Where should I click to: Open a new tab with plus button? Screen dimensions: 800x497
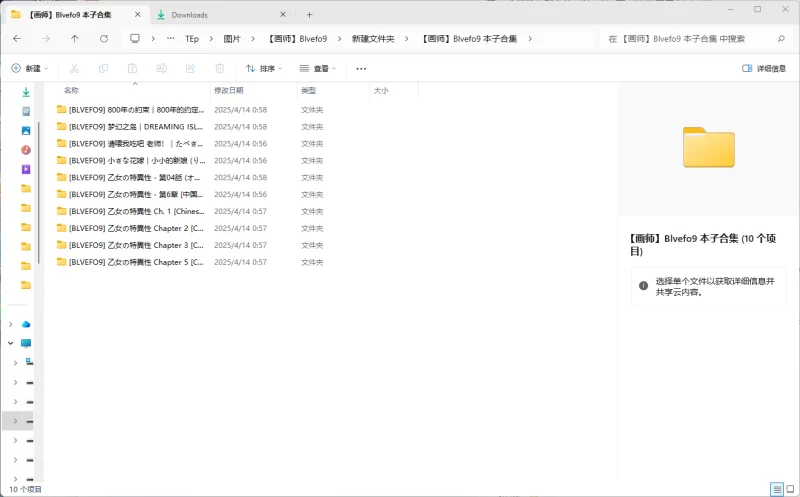tap(309, 14)
